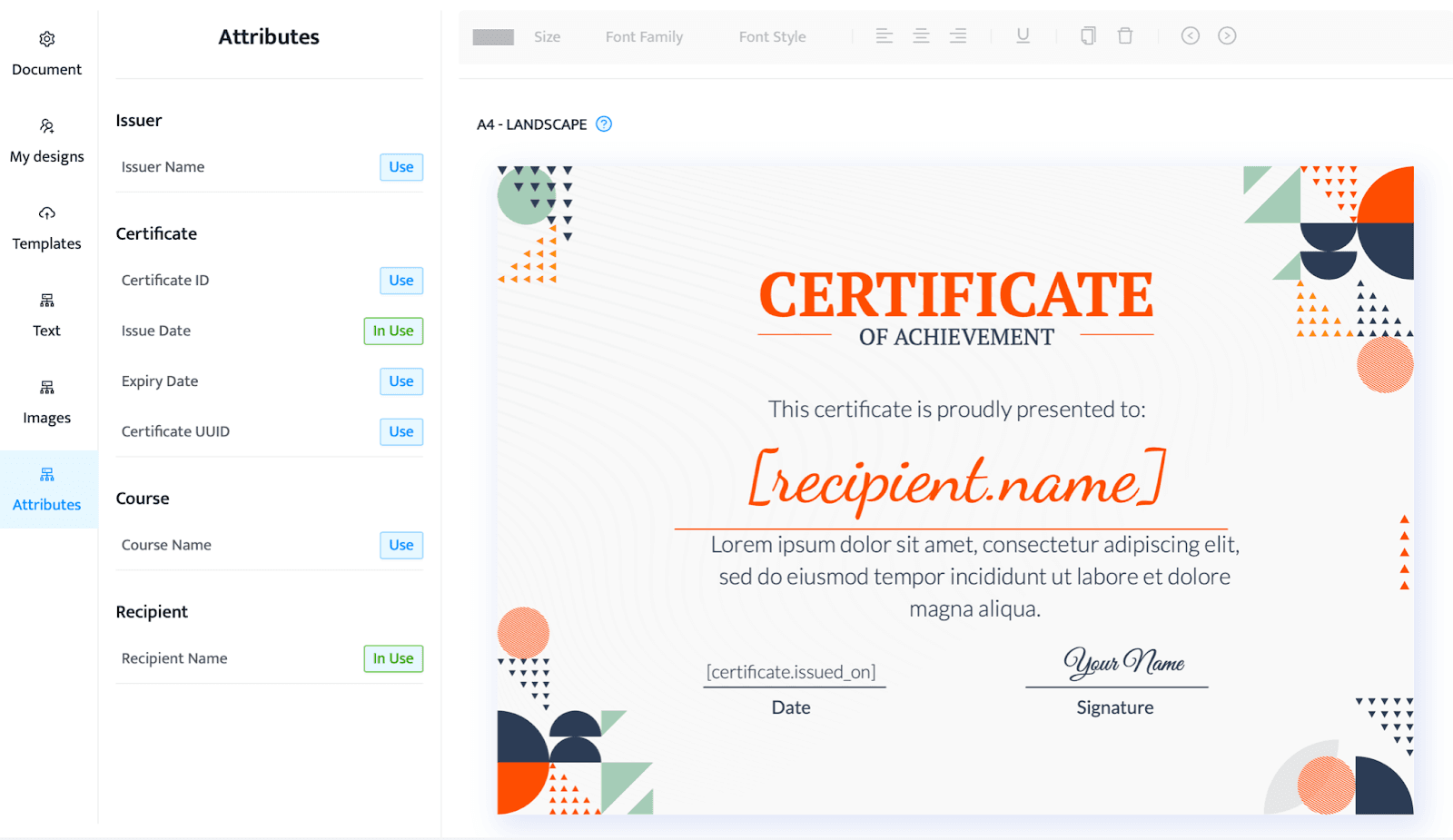Redo with the right arrow circle
The width and height of the screenshot is (1453, 840).
[x=1227, y=35]
